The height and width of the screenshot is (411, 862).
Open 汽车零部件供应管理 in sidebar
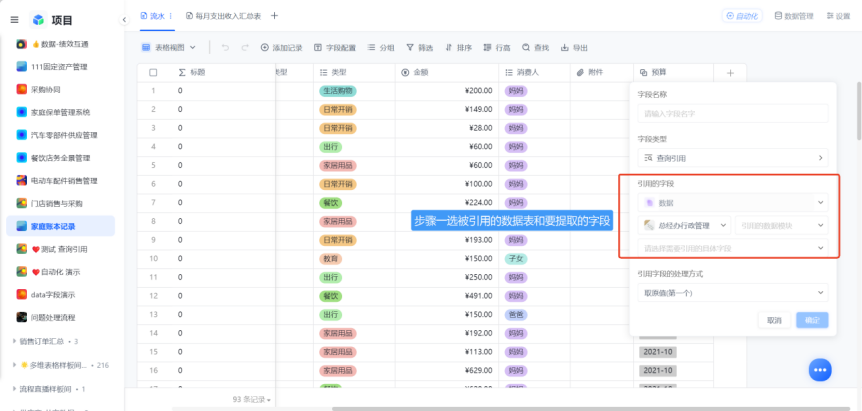60,135
